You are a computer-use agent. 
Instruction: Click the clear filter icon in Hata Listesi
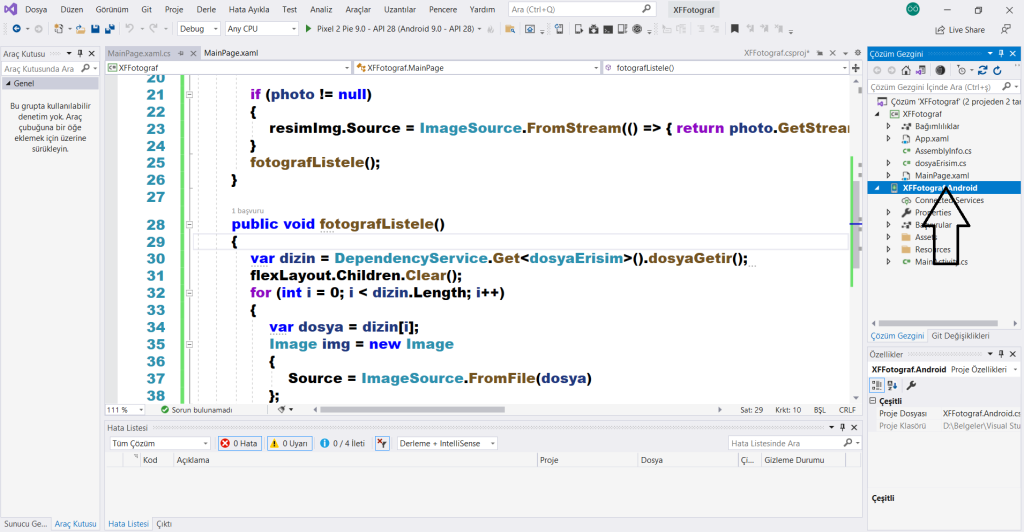[x=381, y=443]
